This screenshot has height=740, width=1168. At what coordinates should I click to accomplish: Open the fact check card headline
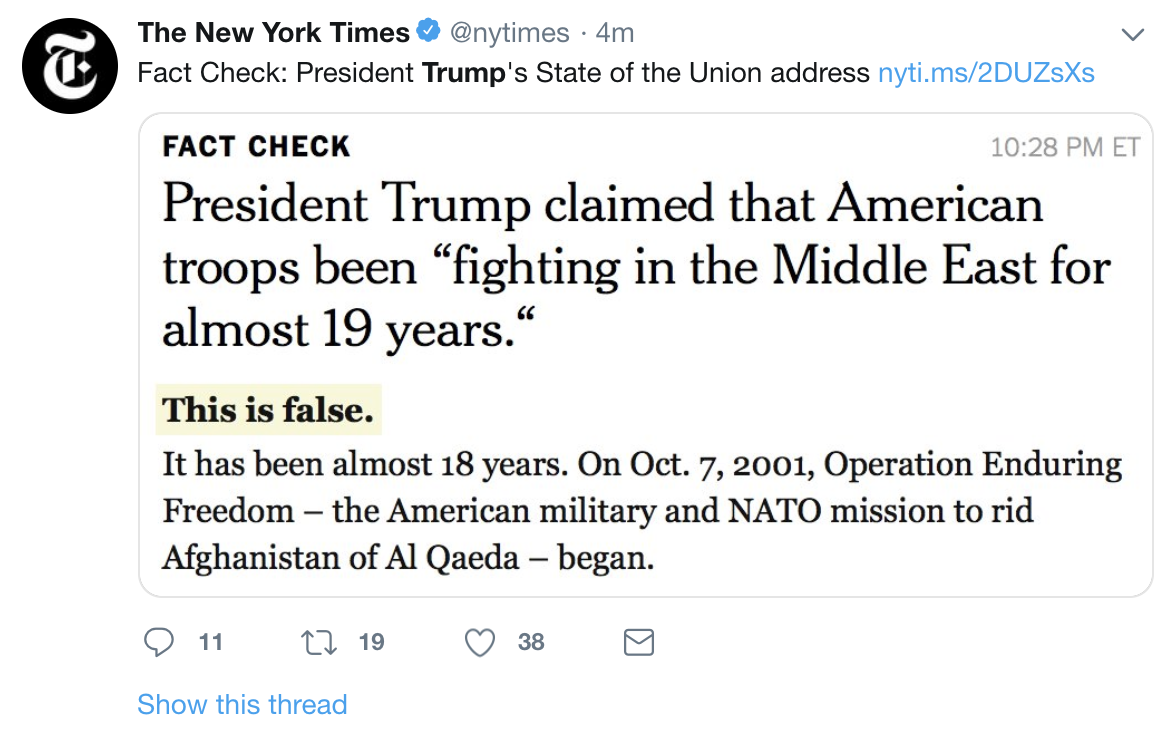coord(636,266)
